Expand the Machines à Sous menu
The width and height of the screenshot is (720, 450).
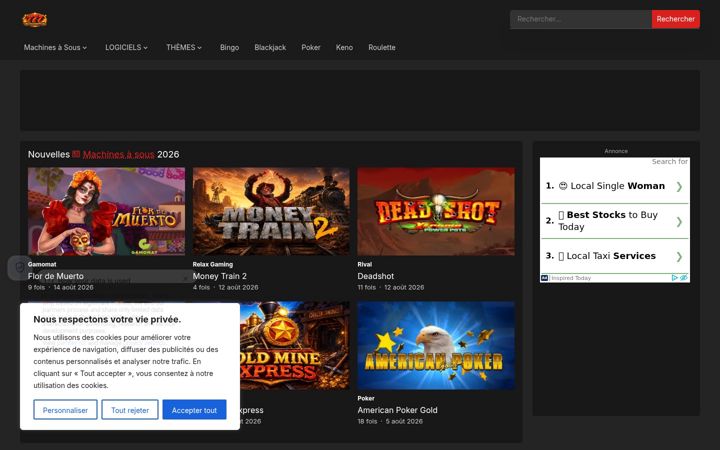tap(55, 47)
